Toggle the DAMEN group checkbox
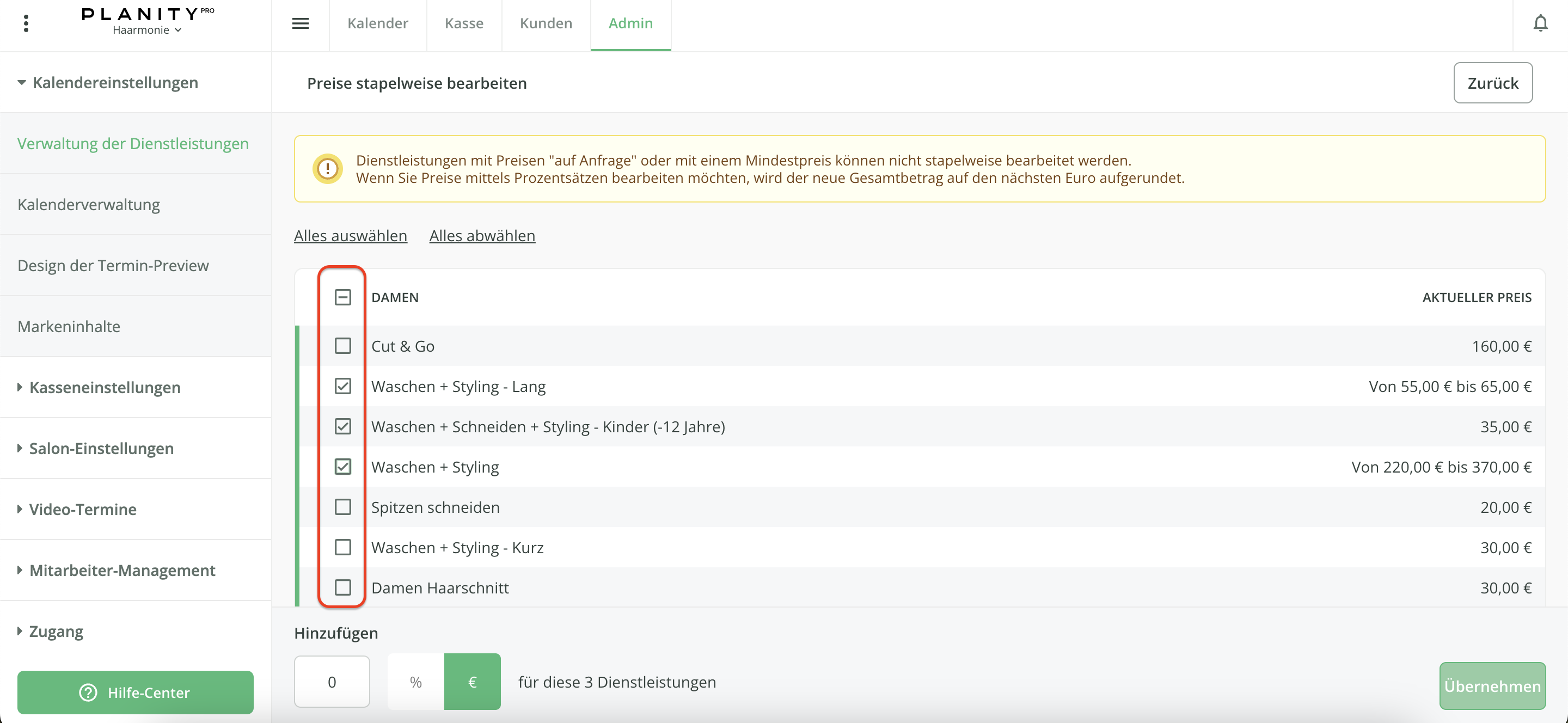 342,297
